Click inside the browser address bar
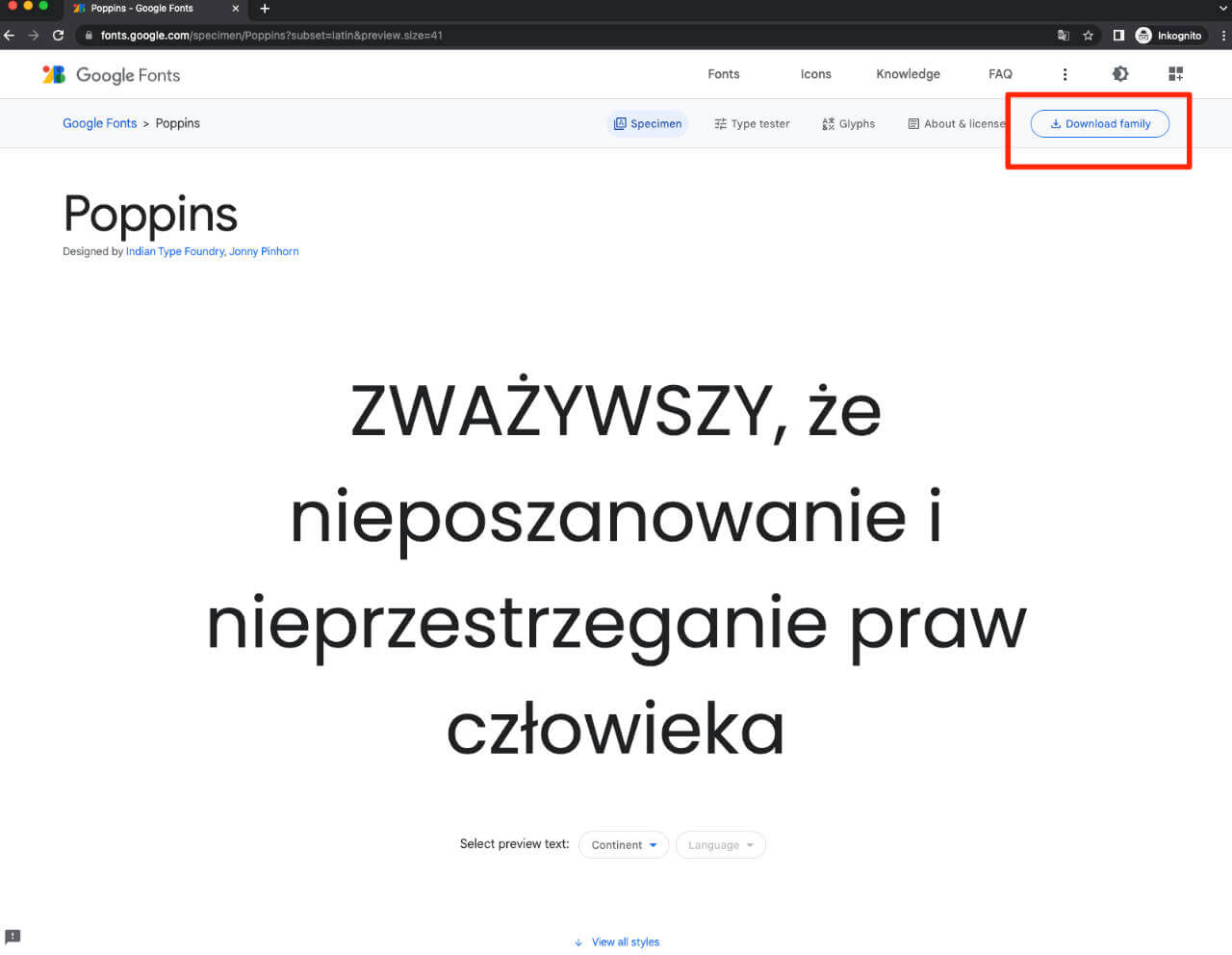1232x955 pixels. tap(385, 35)
